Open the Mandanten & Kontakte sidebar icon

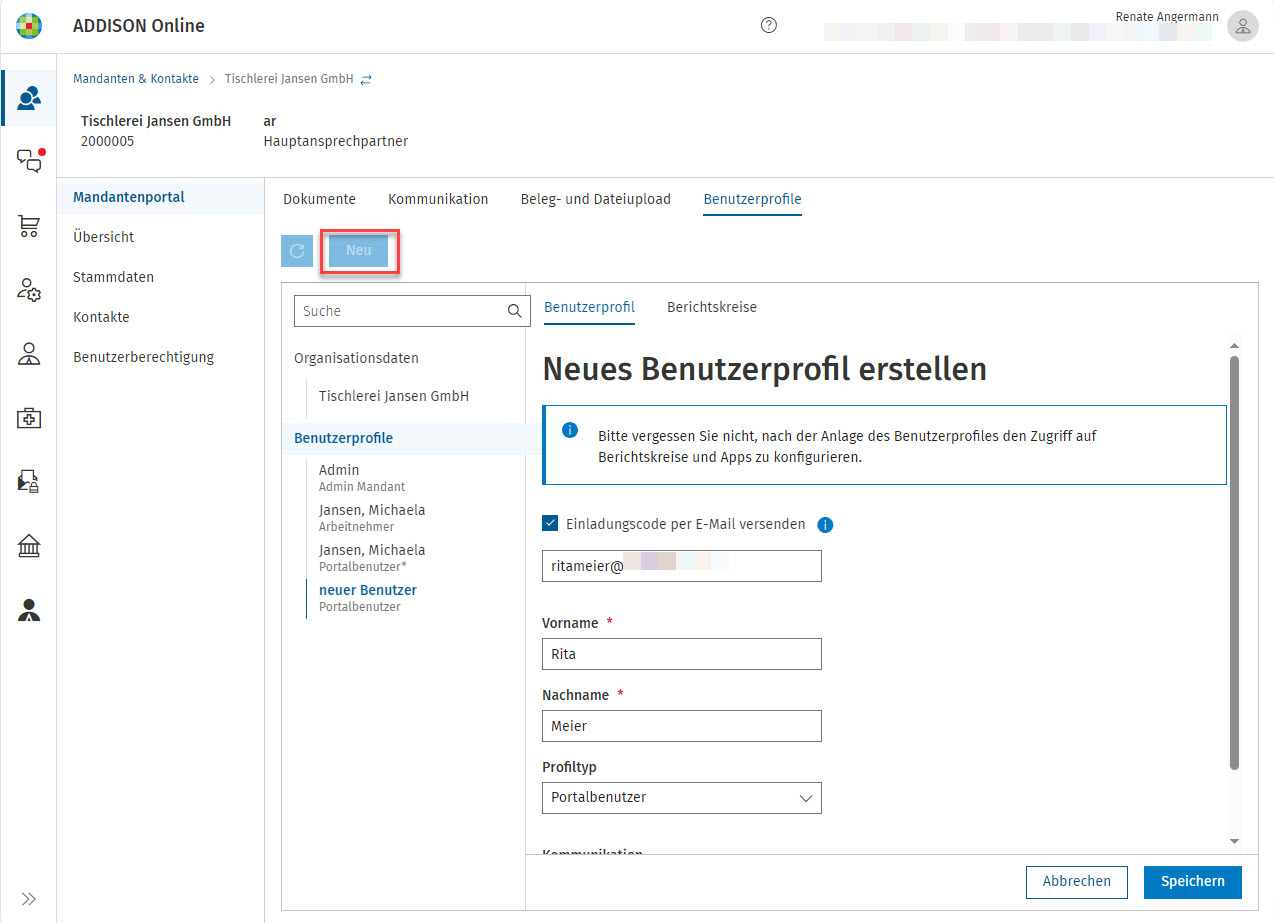tap(29, 98)
